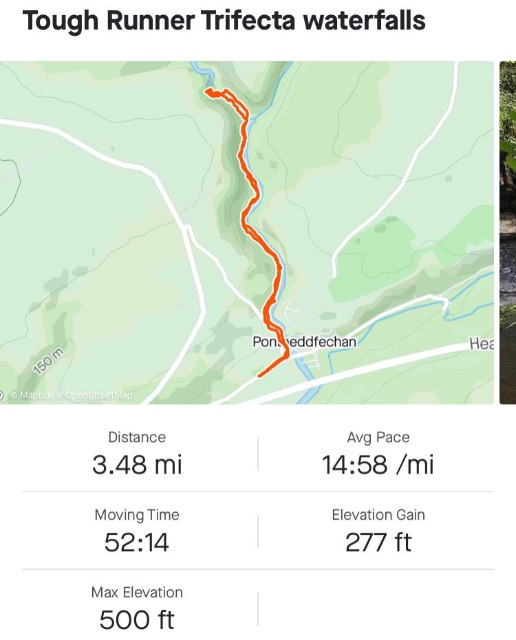Click the Distance value 3.48 mi

point(137,464)
